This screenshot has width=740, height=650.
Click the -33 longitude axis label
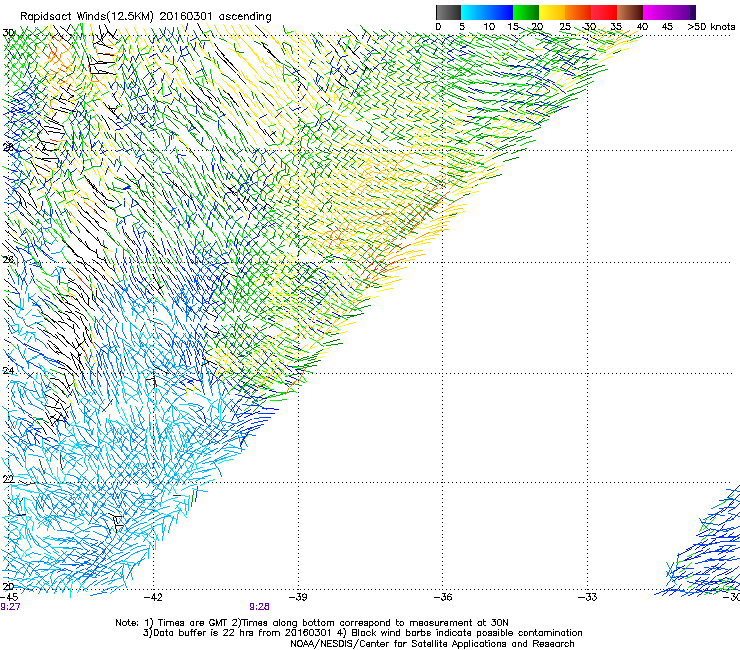(x=588, y=597)
